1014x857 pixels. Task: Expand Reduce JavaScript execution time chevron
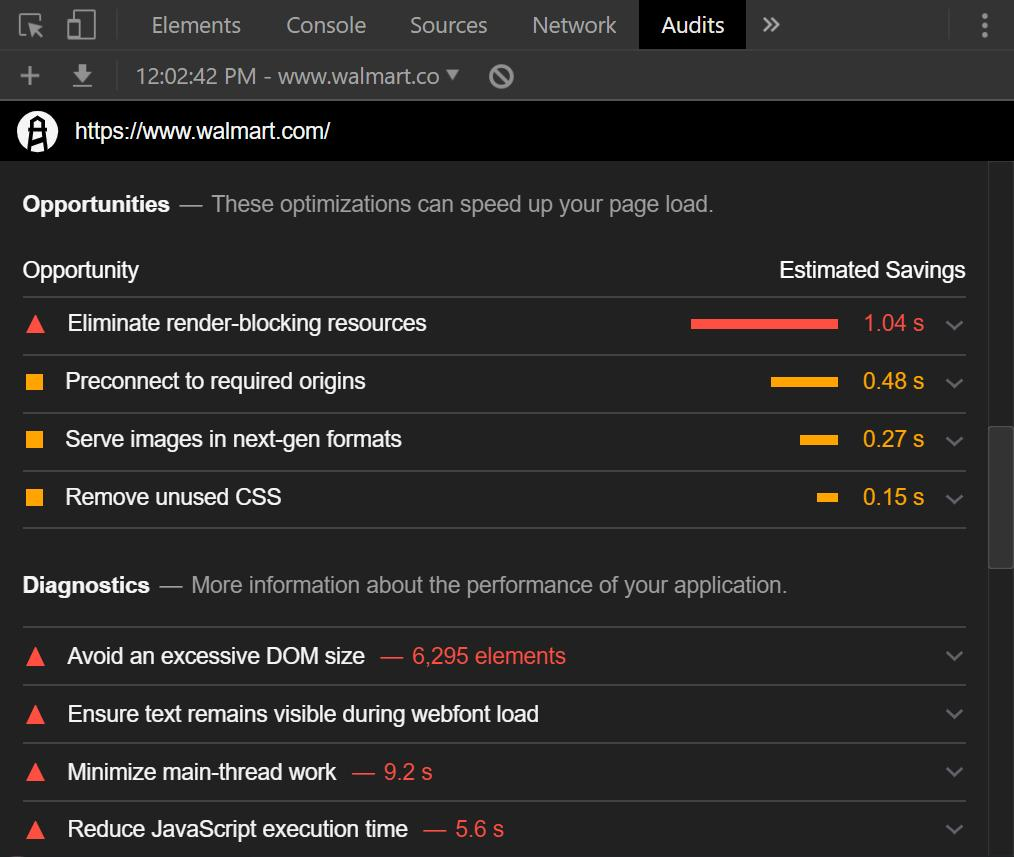[x=955, y=829]
